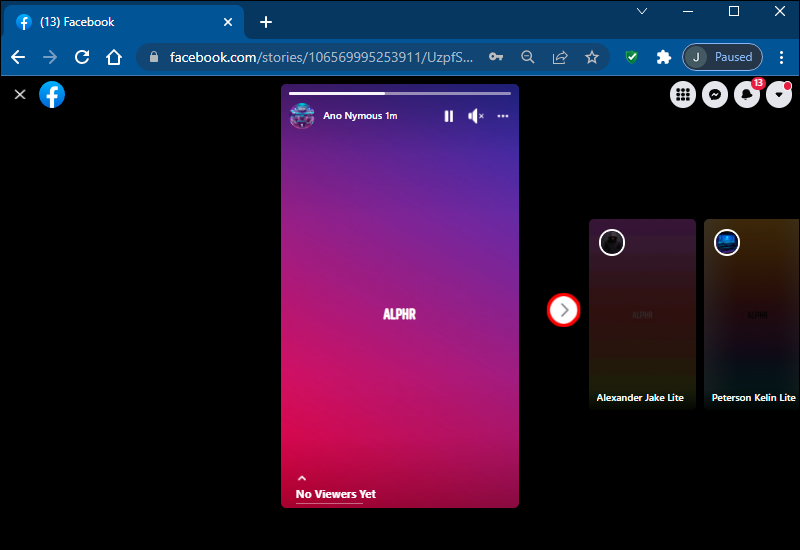800x550 pixels.
Task: Open the Facebook menu grid icon
Action: [683, 94]
